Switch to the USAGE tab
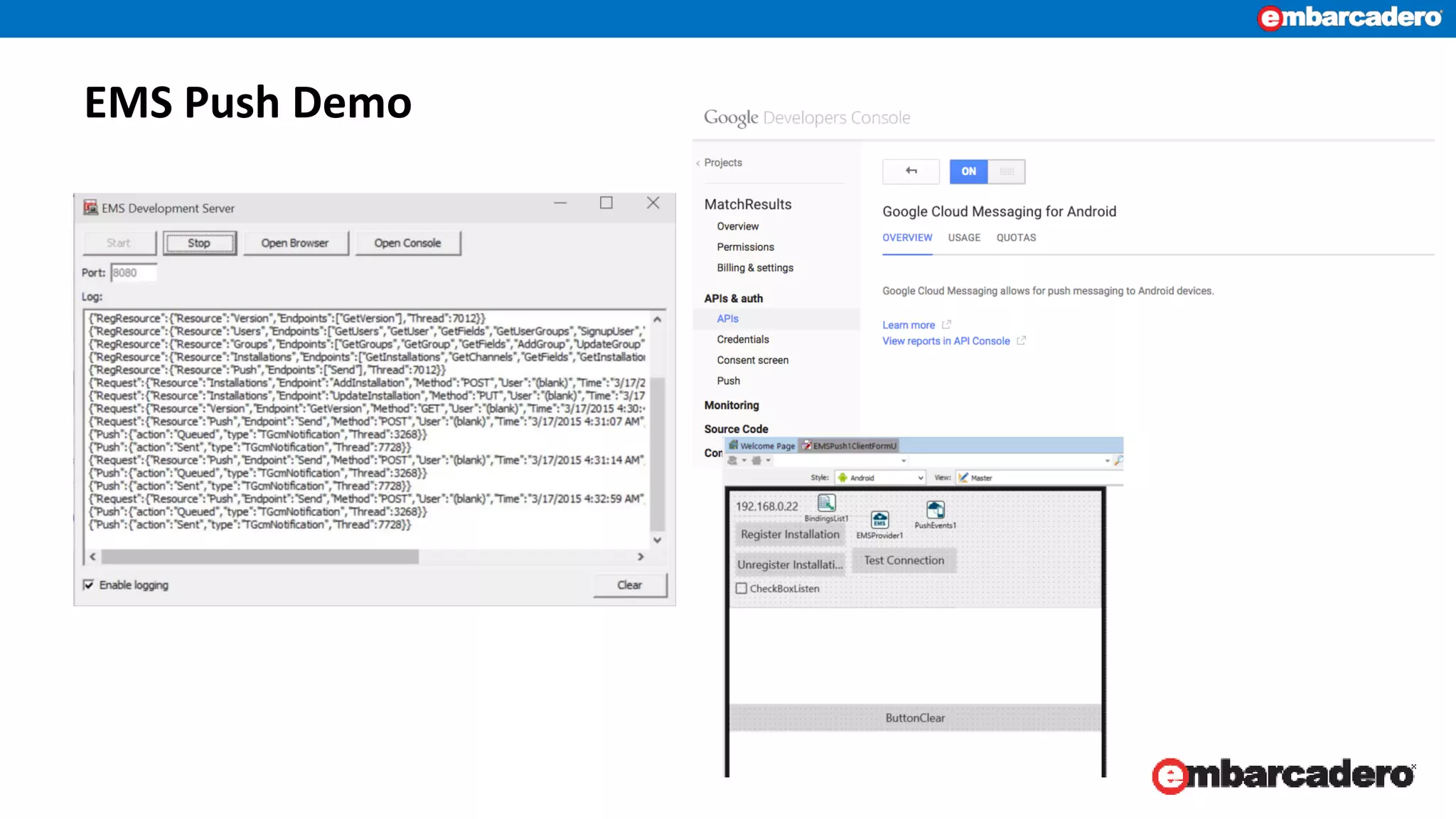The width and height of the screenshot is (1456, 819). [x=964, y=237]
